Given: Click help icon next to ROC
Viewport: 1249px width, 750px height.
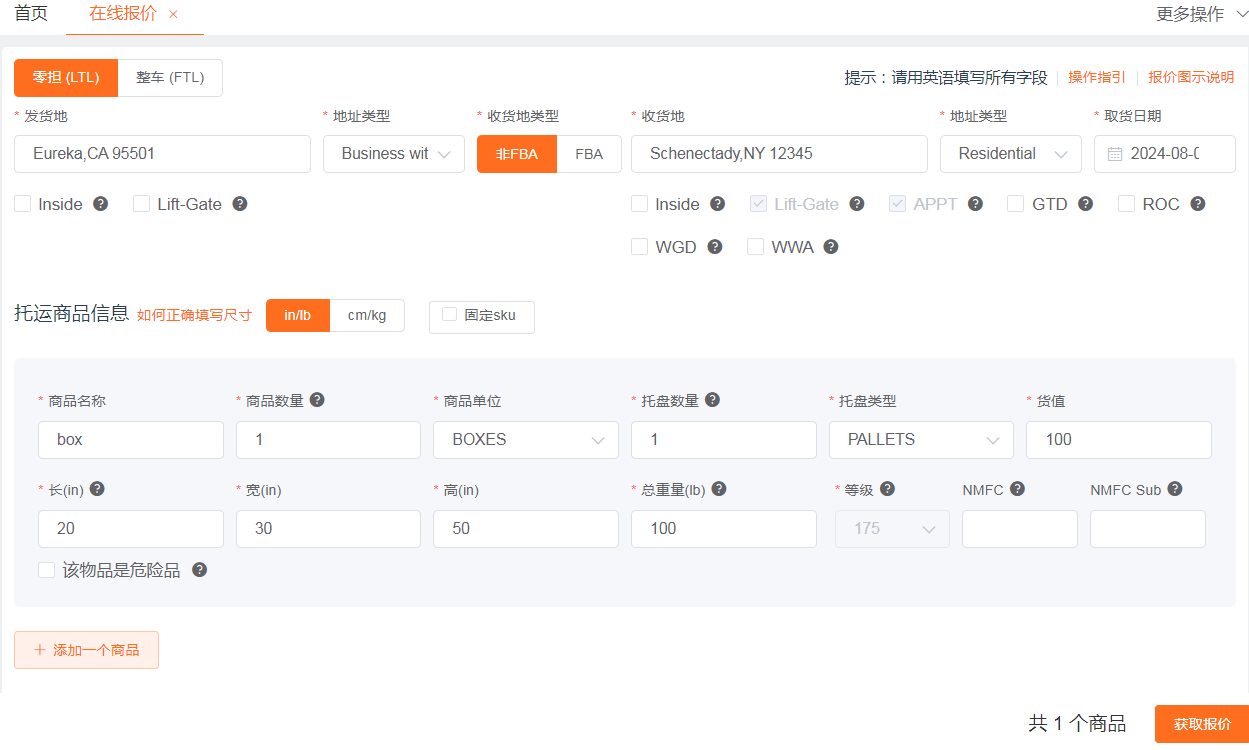Looking at the screenshot, I should coord(1197,204).
